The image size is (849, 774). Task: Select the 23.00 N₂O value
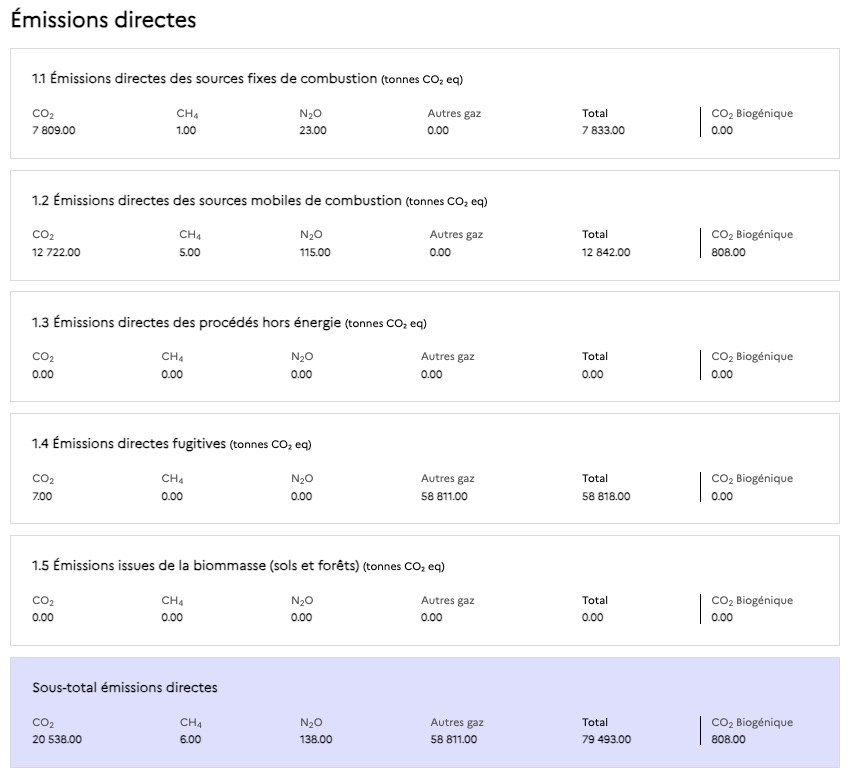[312, 131]
